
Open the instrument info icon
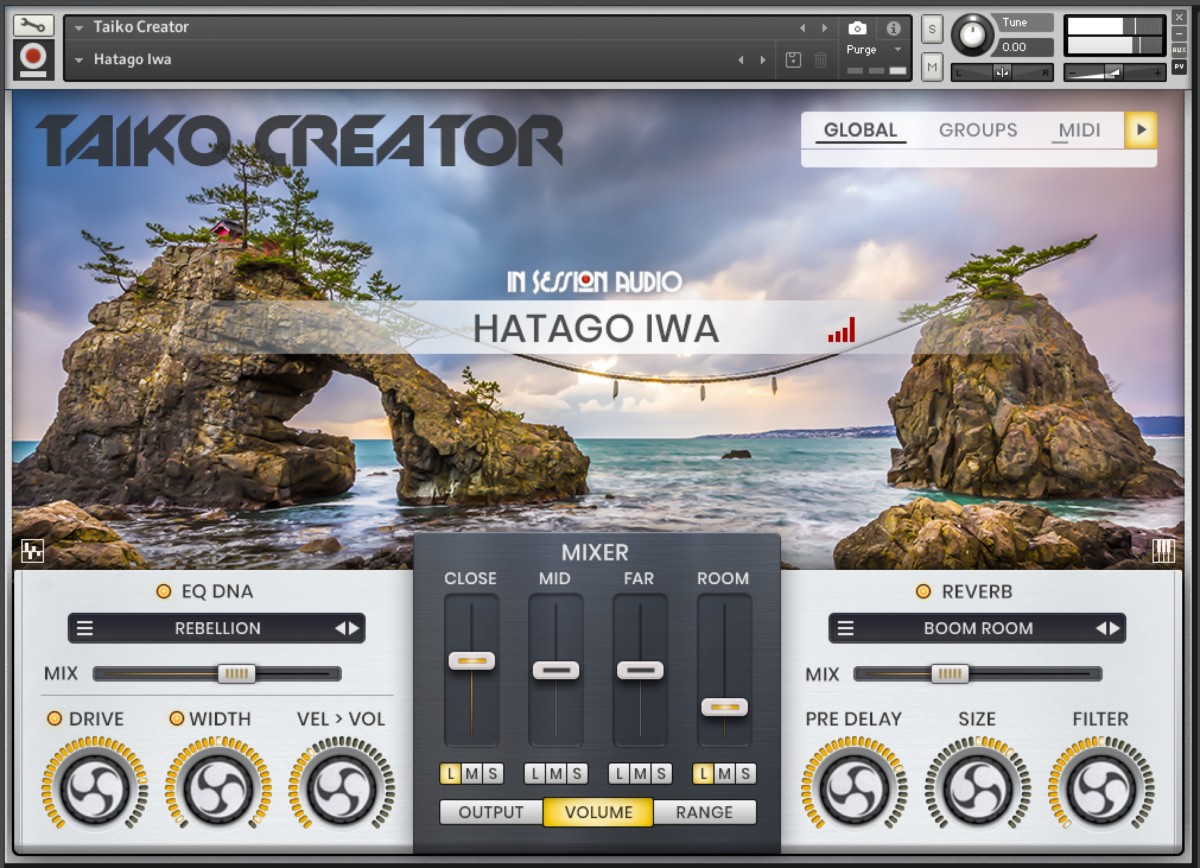click(893, 28)
